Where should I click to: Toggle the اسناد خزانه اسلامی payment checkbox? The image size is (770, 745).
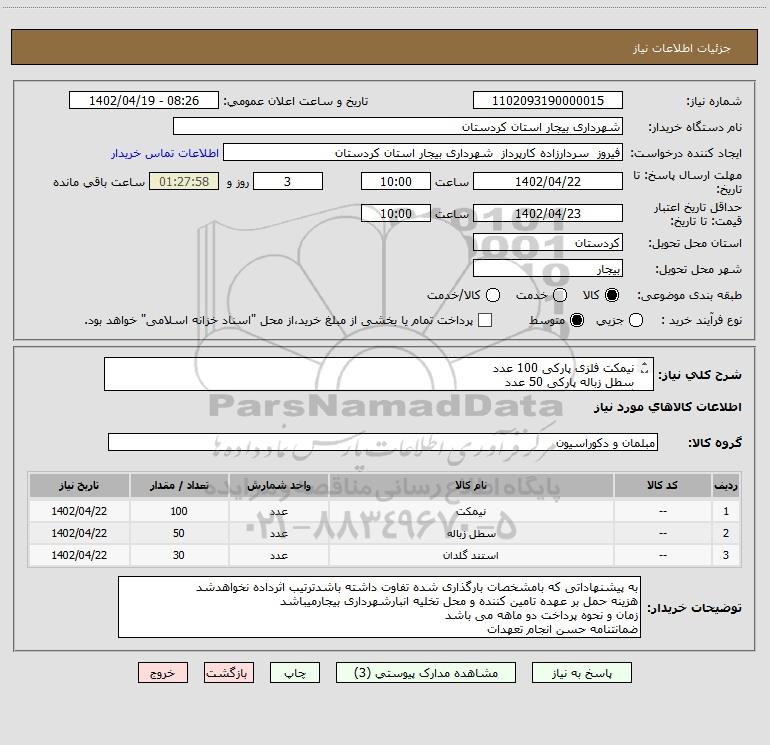[x=485, y=320]
